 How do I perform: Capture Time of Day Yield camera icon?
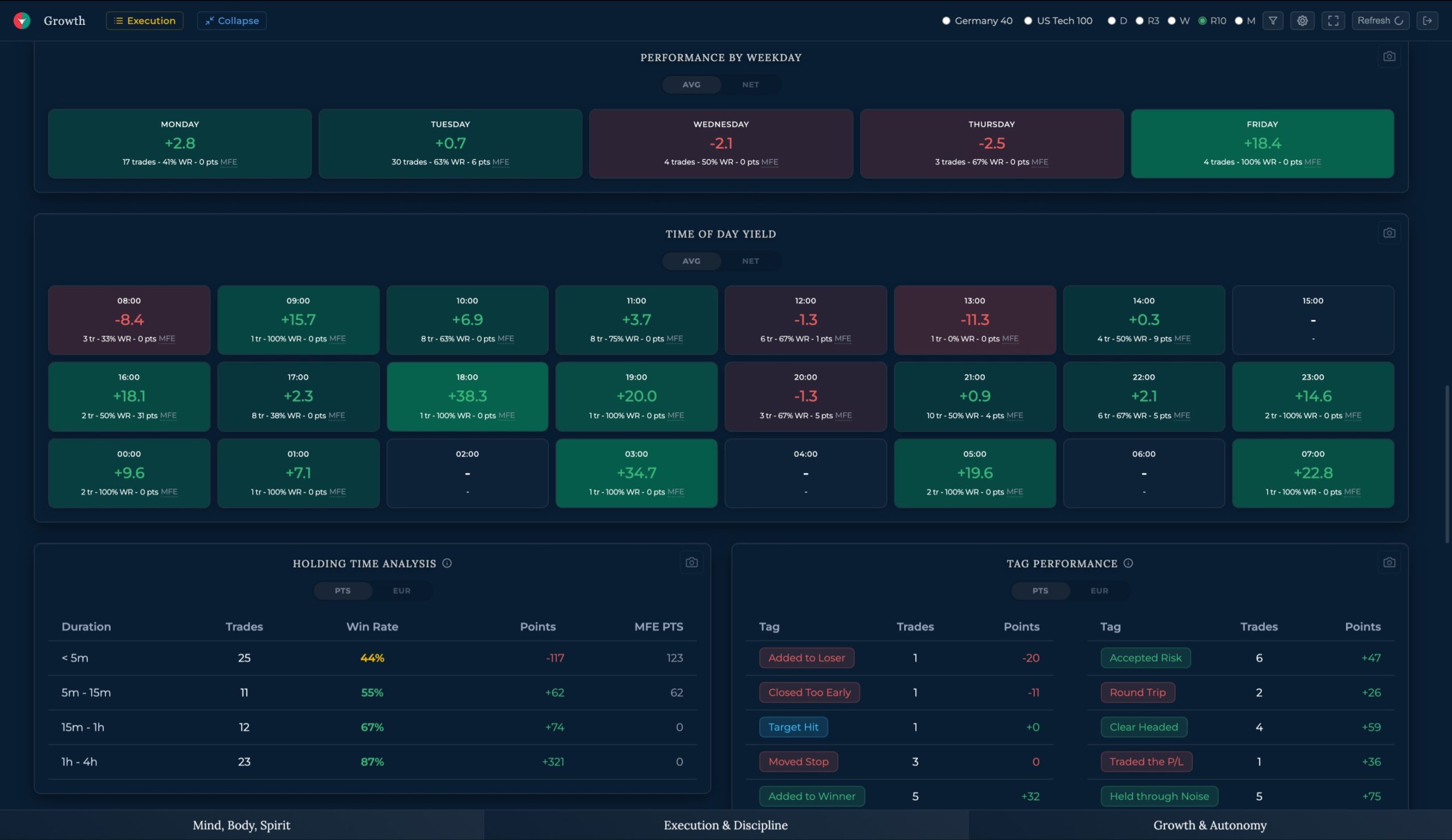pyautogui.click(x=1388, y=233)
